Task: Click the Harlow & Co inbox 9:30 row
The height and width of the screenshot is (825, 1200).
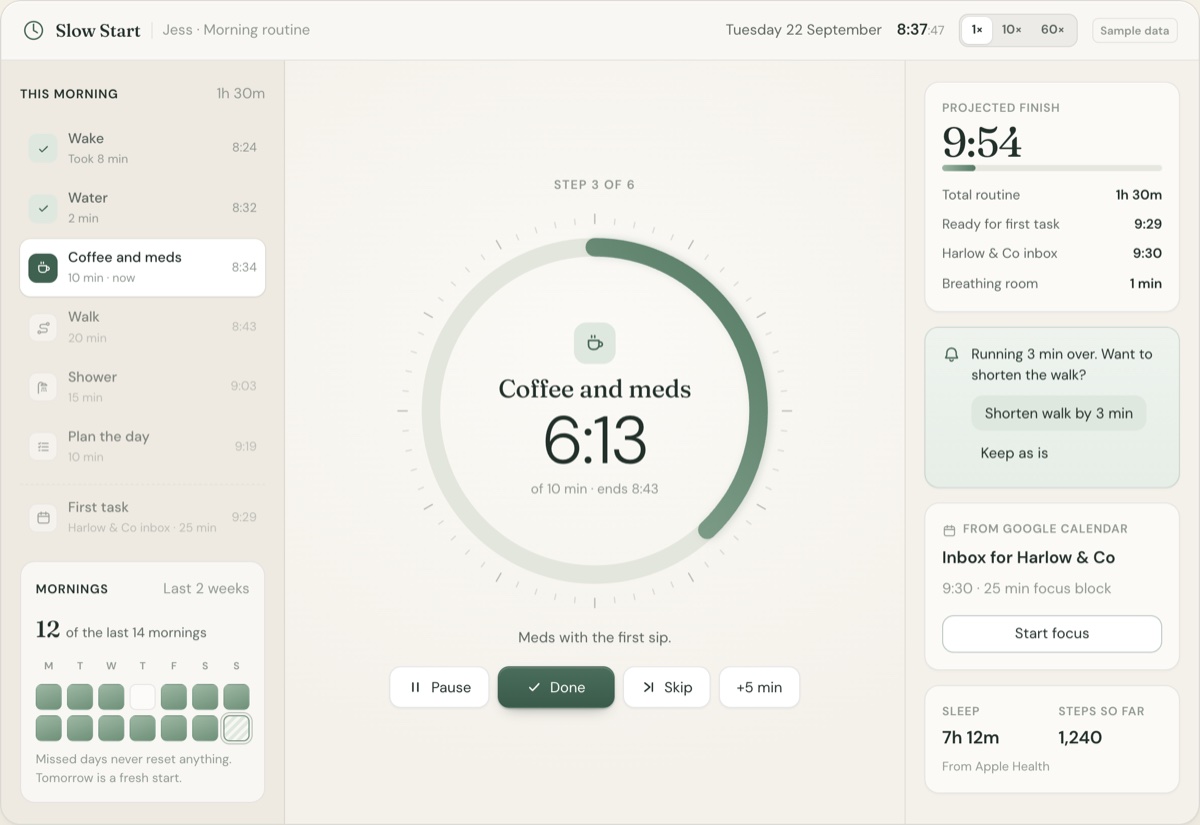Action: (x=1052, y=253)
